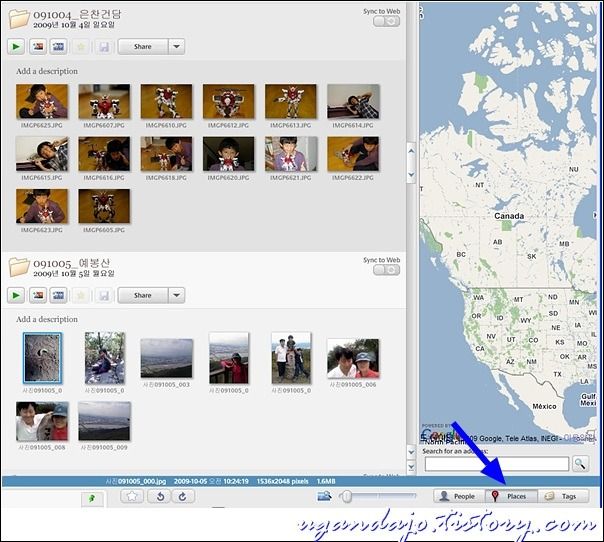The height and width of the screenshot is (542, 604).
Task: Open the Tags panel
Action: 563,496
